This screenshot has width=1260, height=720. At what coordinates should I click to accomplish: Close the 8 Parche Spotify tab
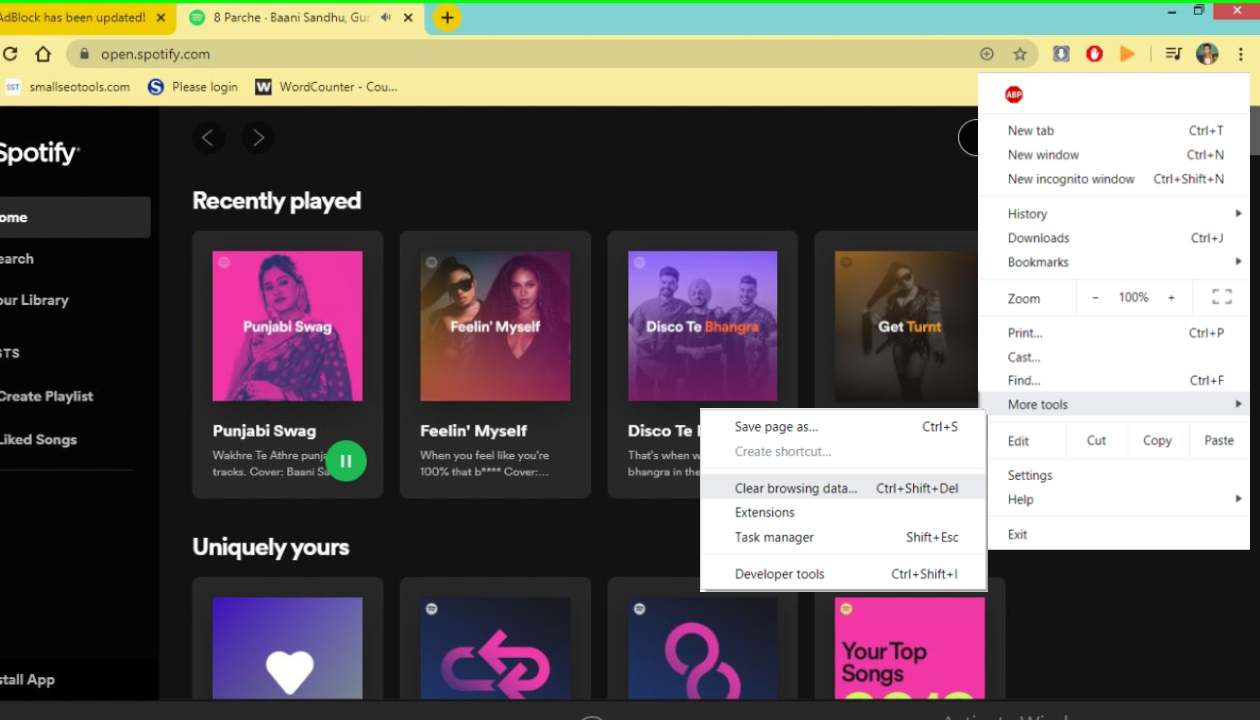pos(408,18)
